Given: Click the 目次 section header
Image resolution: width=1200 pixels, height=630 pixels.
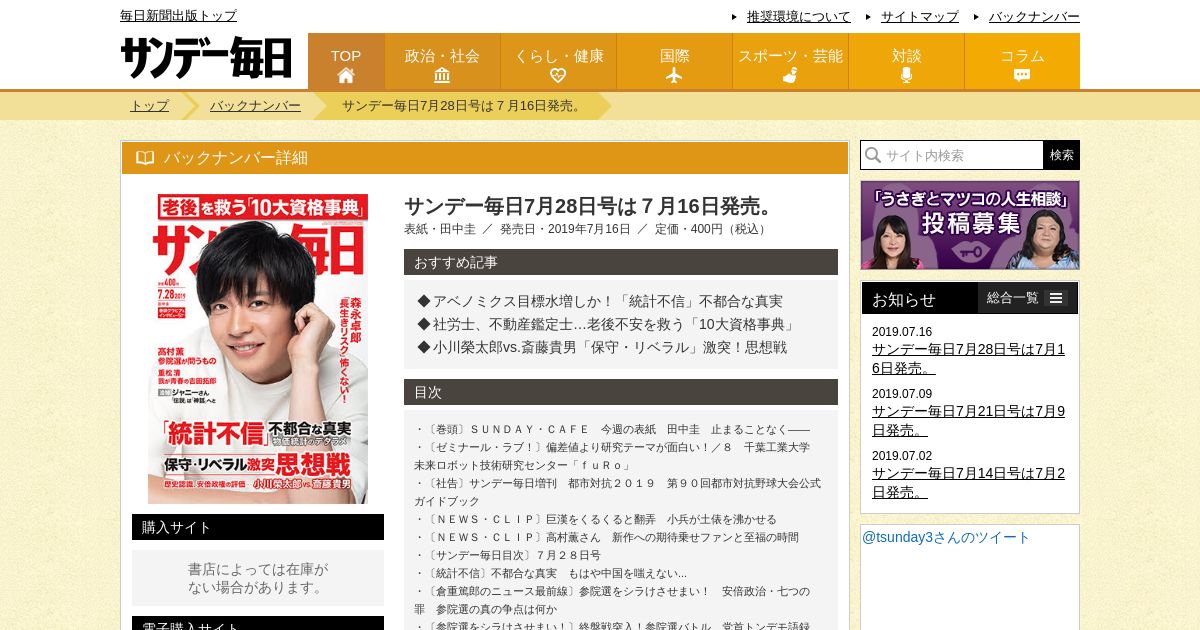Looking at the screenshot, I should click(621, 392).
